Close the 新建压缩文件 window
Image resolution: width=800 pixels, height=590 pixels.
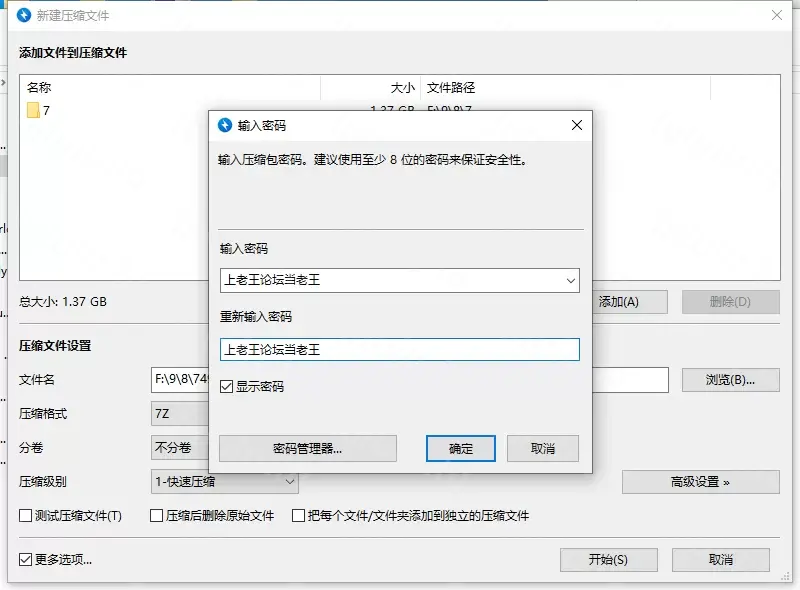777,15
